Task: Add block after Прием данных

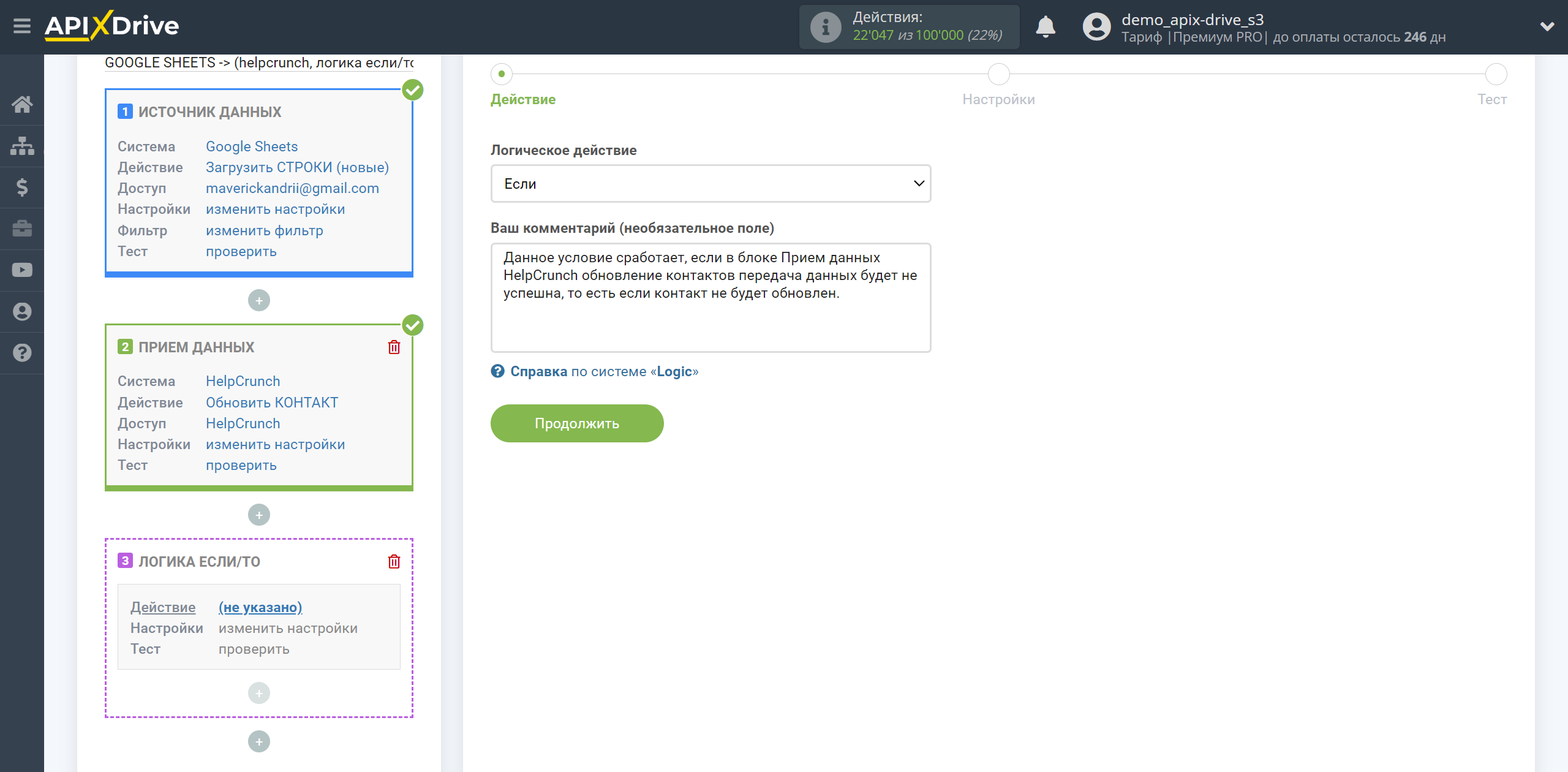Action: click(259, 515)
